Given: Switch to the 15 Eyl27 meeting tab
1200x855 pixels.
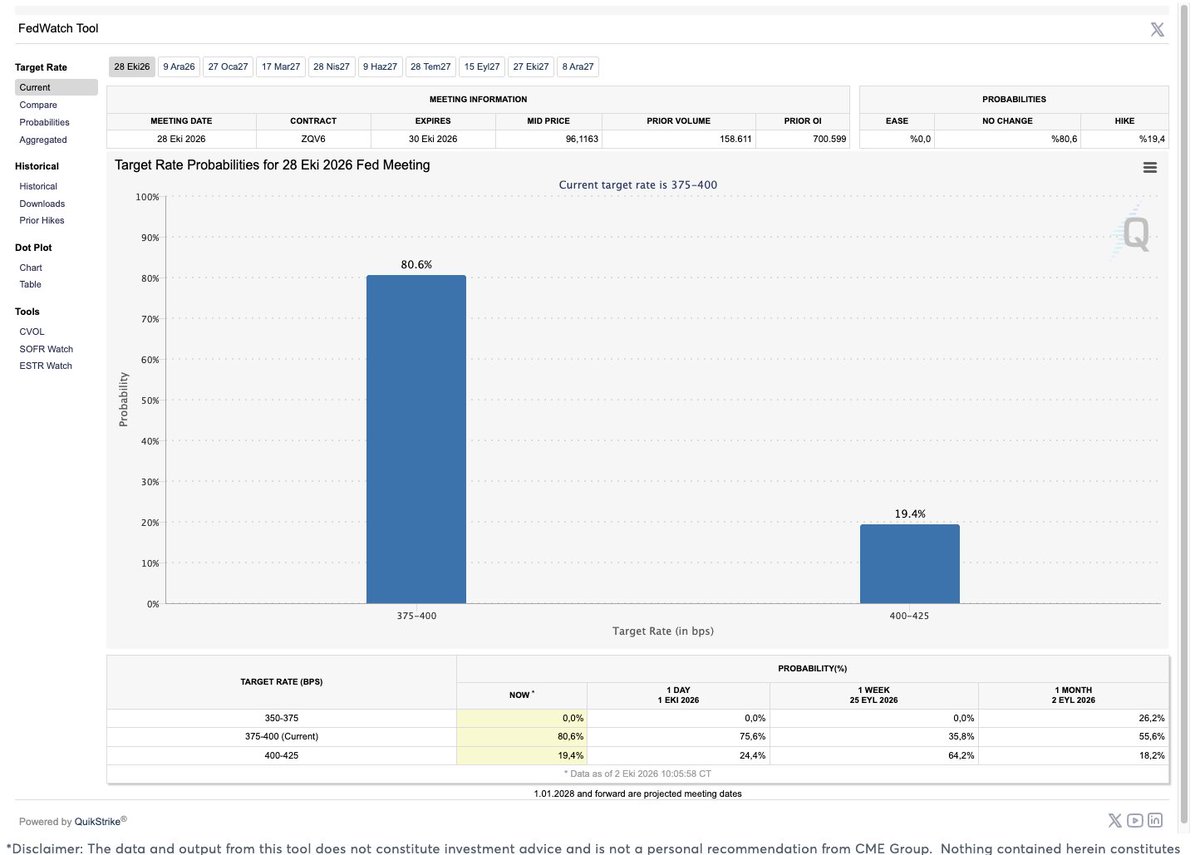Looking at the screenshot, I should 482,67.
